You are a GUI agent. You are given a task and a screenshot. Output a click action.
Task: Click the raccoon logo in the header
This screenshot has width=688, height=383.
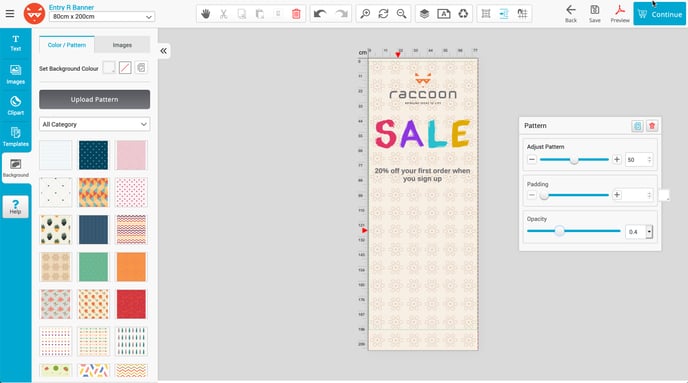point(34,14)
